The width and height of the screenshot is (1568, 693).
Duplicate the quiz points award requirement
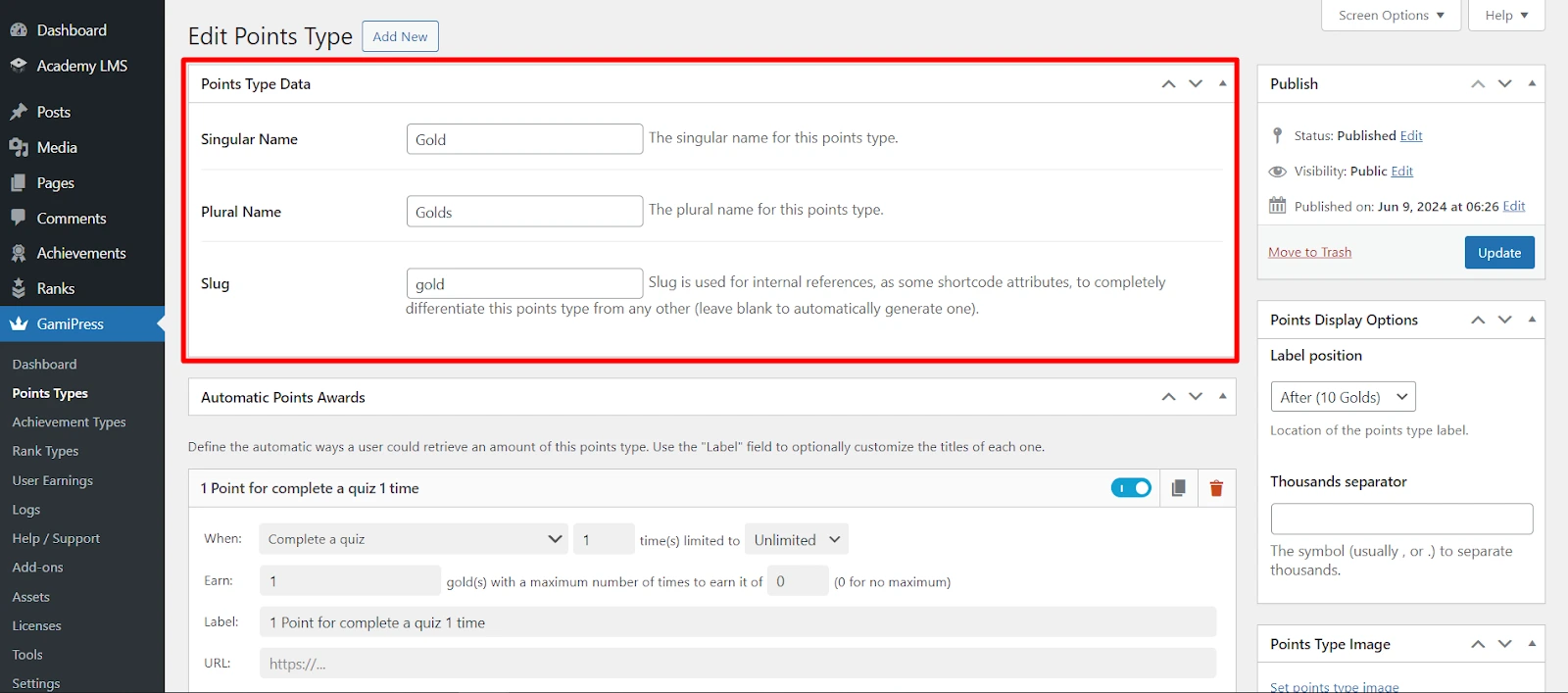pyautogui.click(x=1178, y=488)
